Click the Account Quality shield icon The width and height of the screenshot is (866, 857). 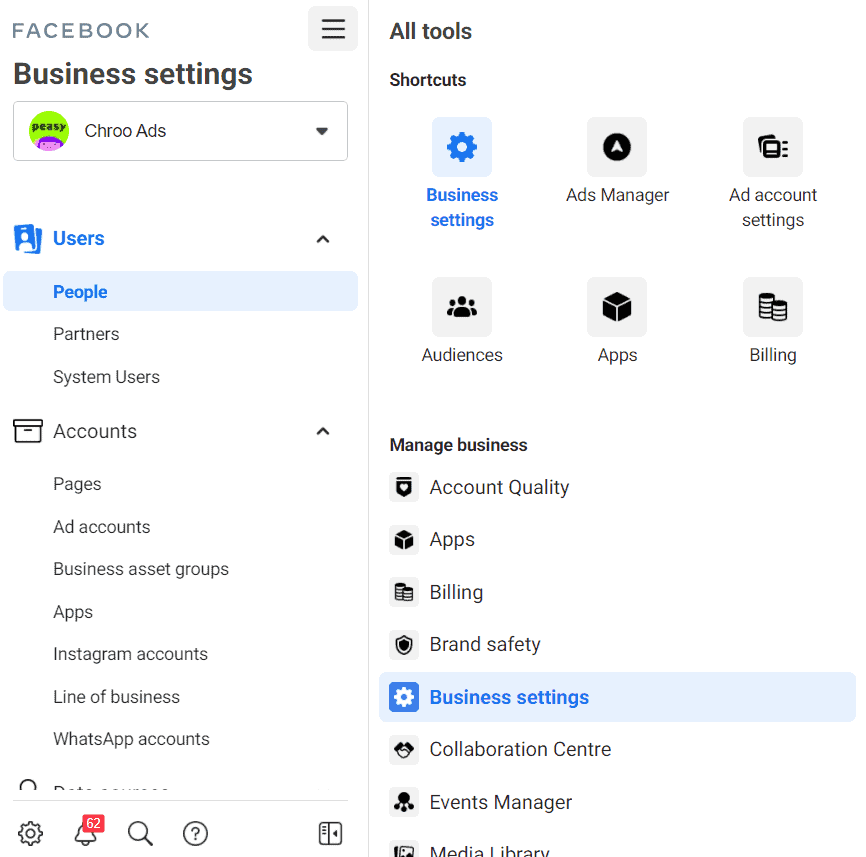(x=404, y=487)
